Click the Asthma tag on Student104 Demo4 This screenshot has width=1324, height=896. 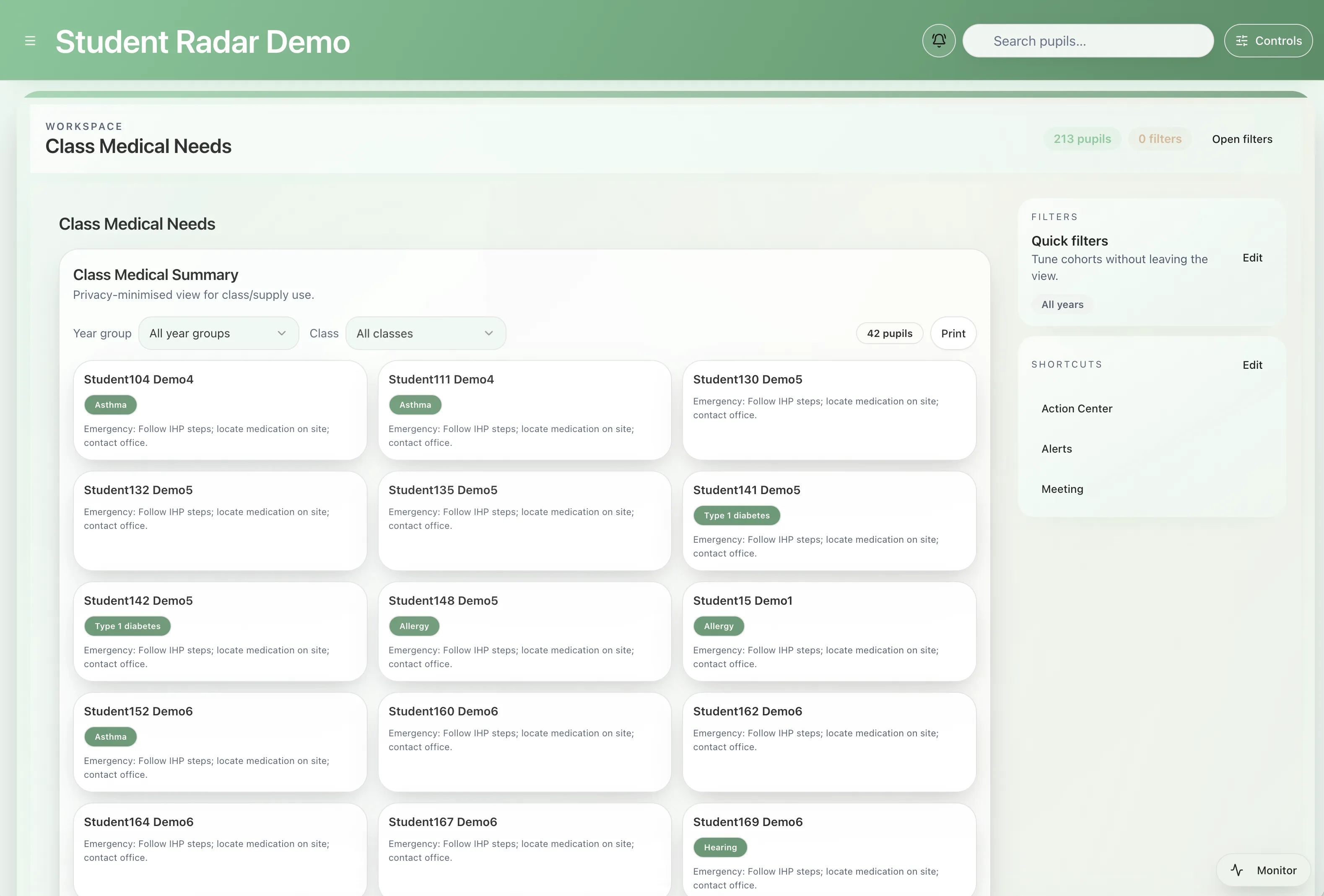click(111, 405)
